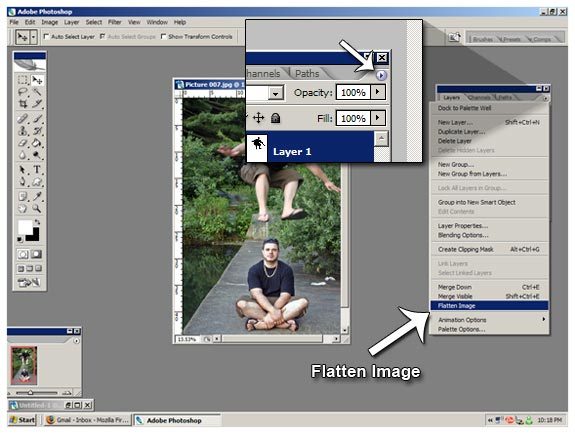Switch to Full Screen mode
Image resolution: width=575 pixels, height=434 pixels.
pos(38,269)
